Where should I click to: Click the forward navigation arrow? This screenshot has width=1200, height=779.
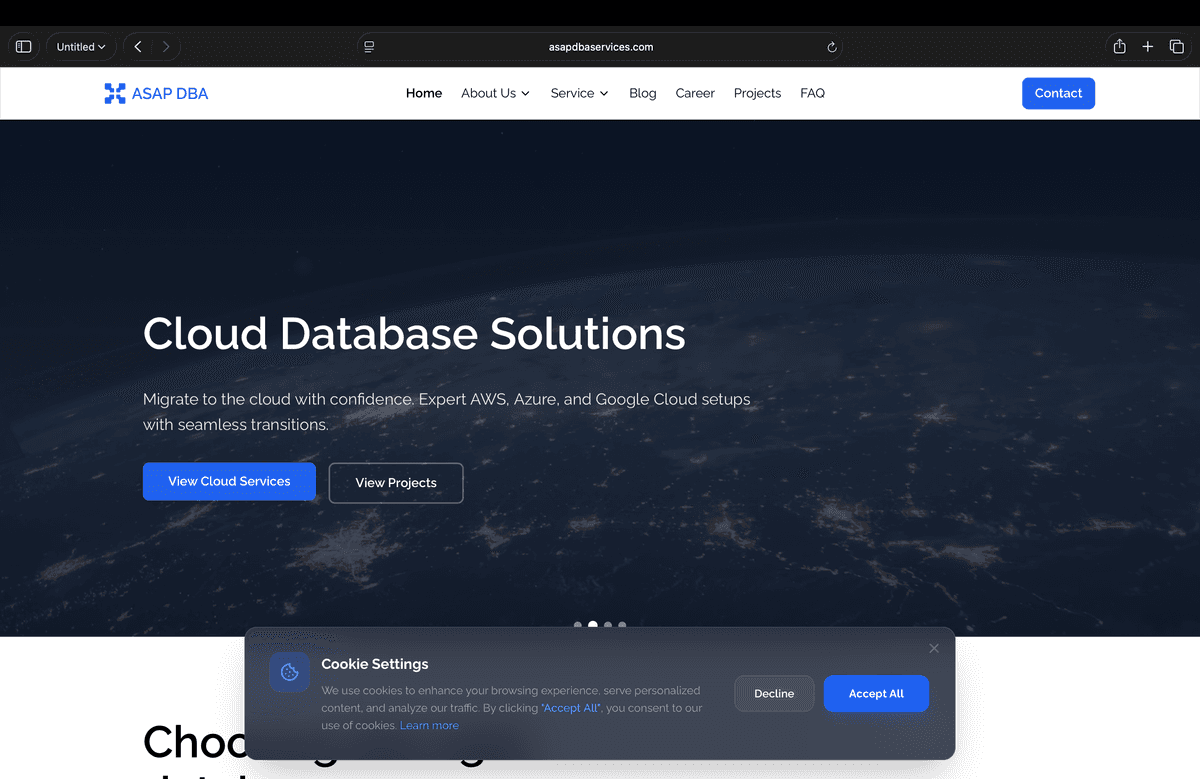165,46
